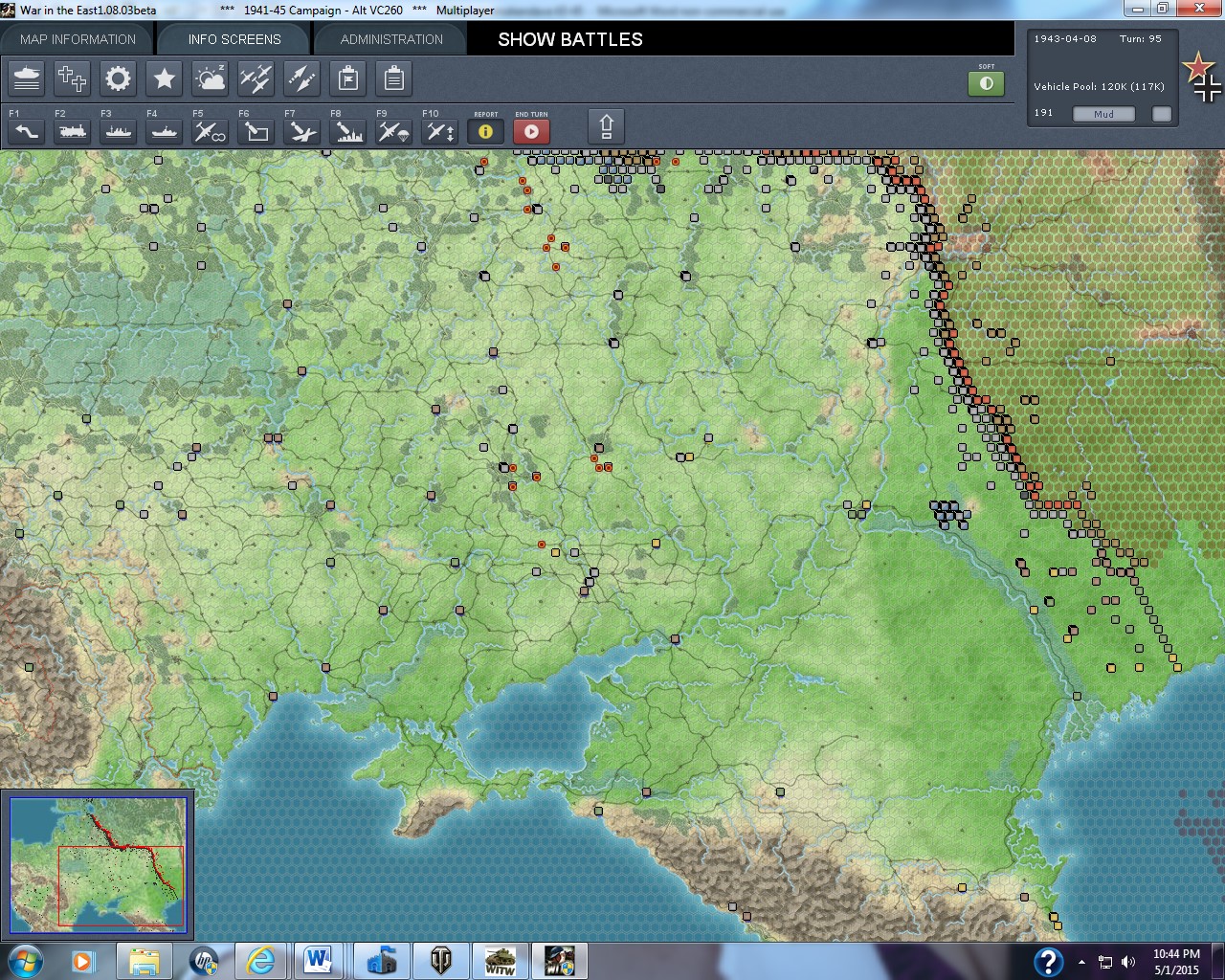Viewport: 1225px width, 980px height.
Task: Click the WITW taskbar icon
Action: pos(501,961)
